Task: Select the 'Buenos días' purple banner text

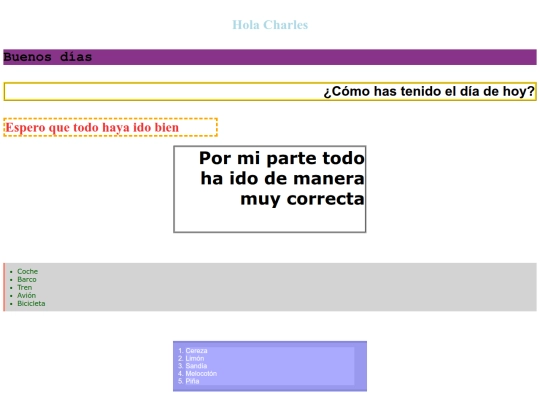Action: (x=48, y=57)
